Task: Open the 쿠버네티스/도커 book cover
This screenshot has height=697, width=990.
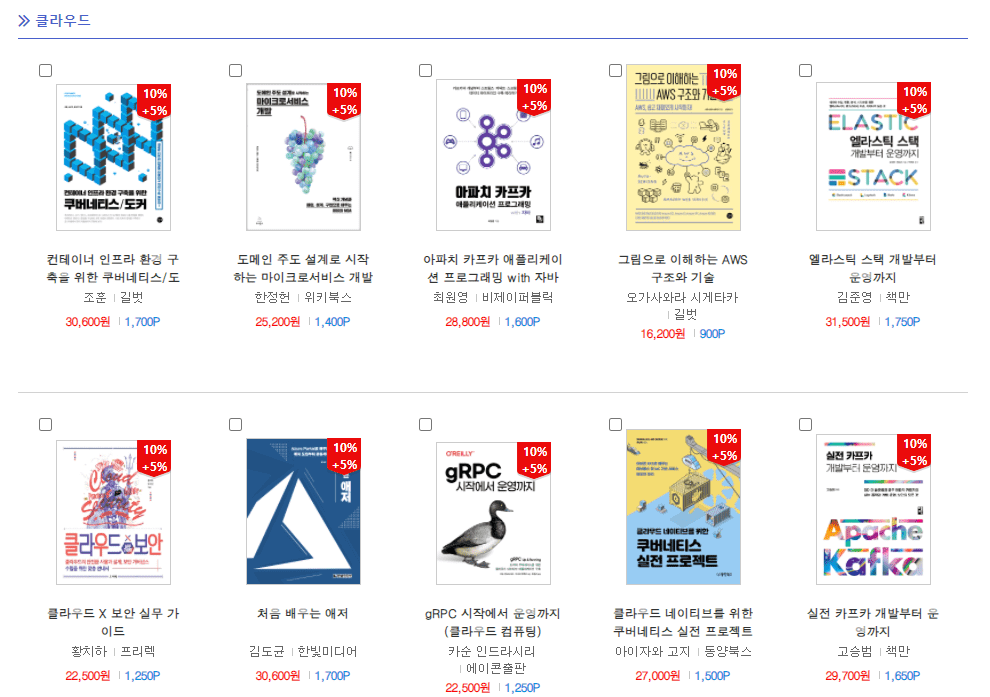Action: point(114,157)
